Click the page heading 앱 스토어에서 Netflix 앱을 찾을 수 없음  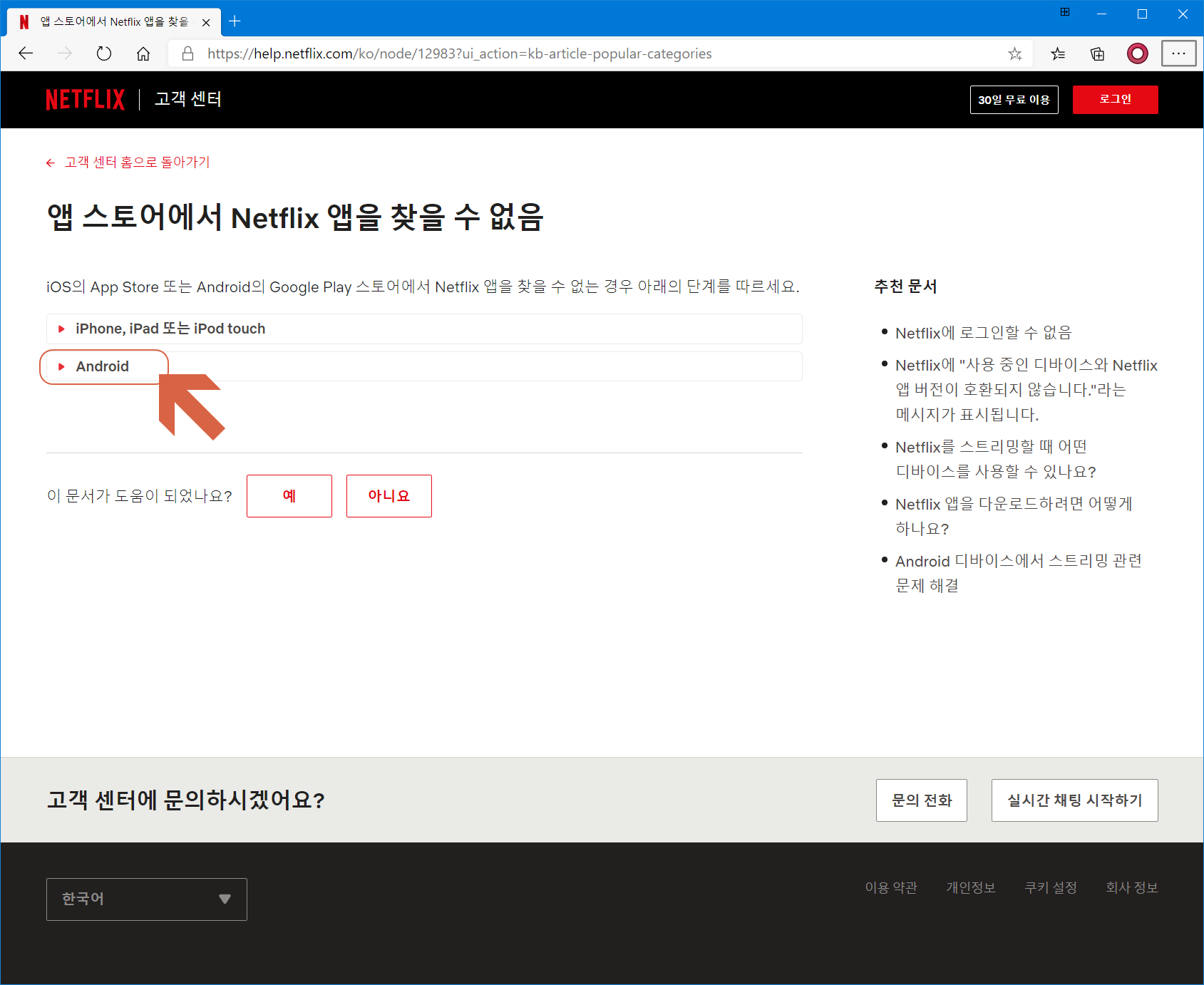295,217
